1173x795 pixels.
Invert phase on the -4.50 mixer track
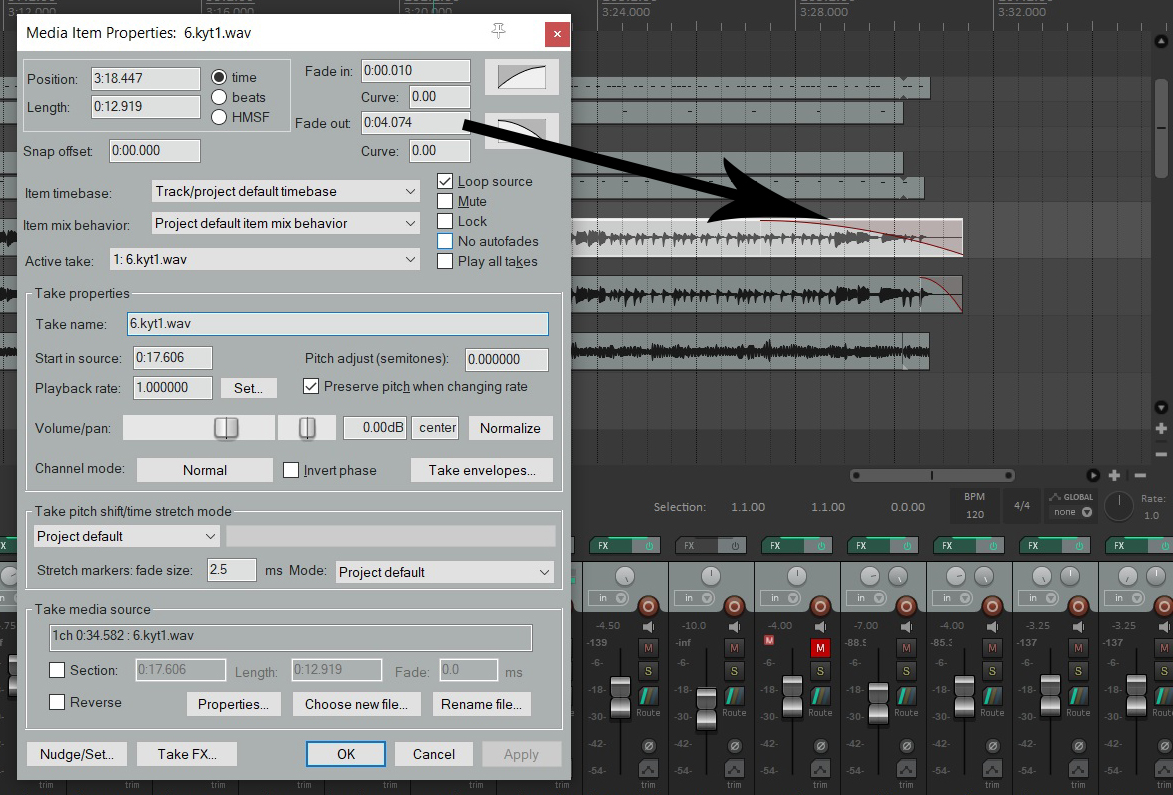point(648,745)
